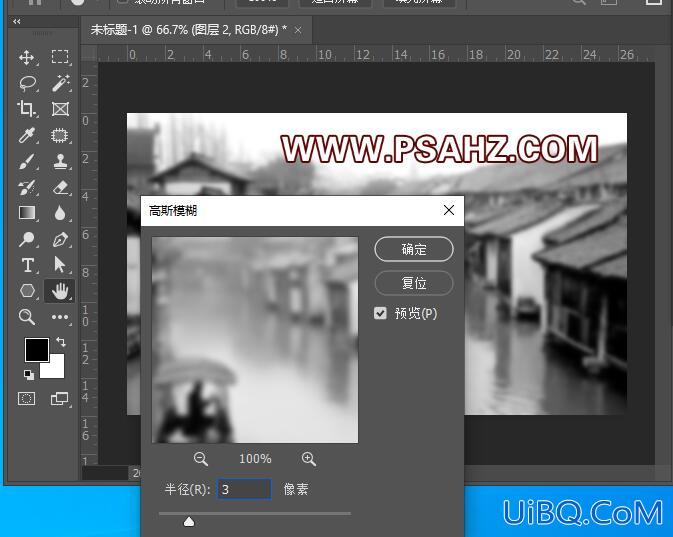Screen dimensions: 673x537
Task: Change screen mode icon
Action: tap(60, 399)
